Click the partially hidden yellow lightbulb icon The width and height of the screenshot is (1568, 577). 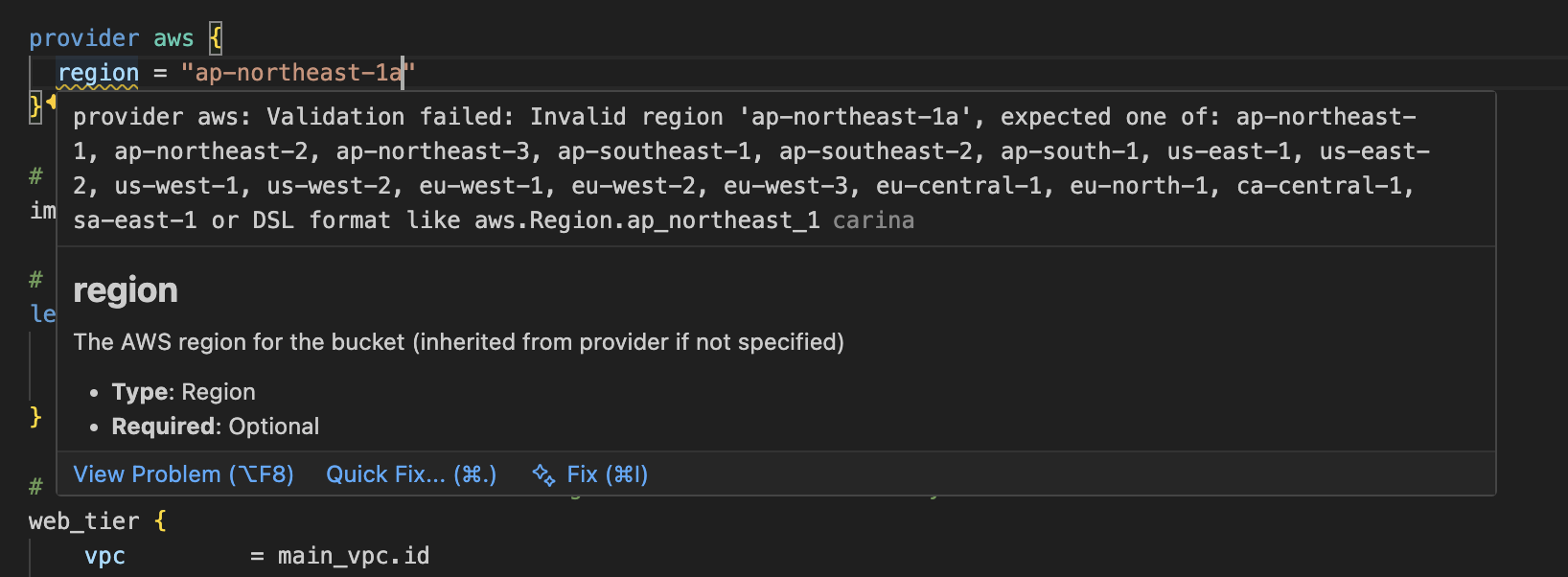(x=51, y=102)
